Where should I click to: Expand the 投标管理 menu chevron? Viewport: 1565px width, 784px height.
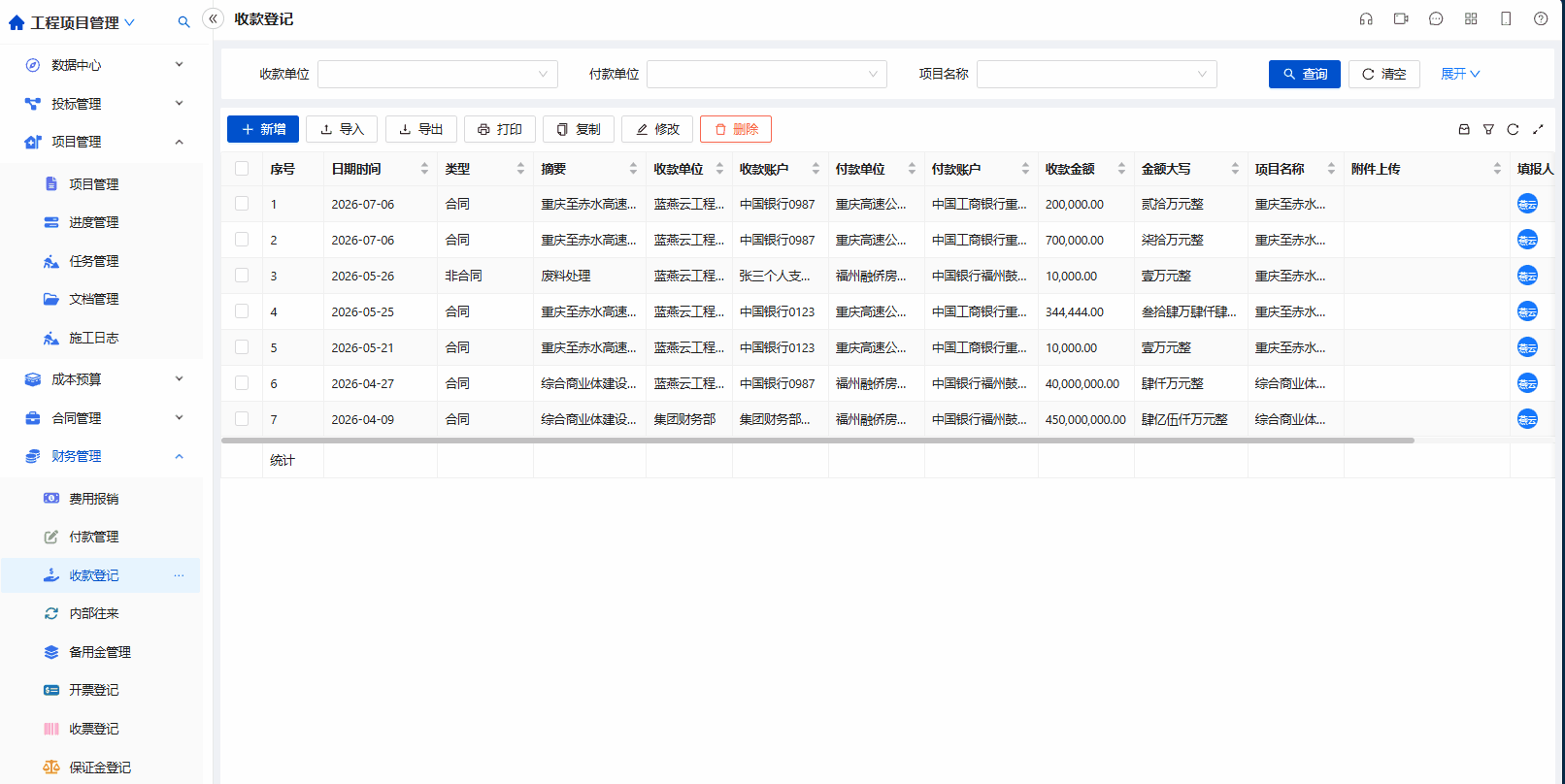click(179, 104)
